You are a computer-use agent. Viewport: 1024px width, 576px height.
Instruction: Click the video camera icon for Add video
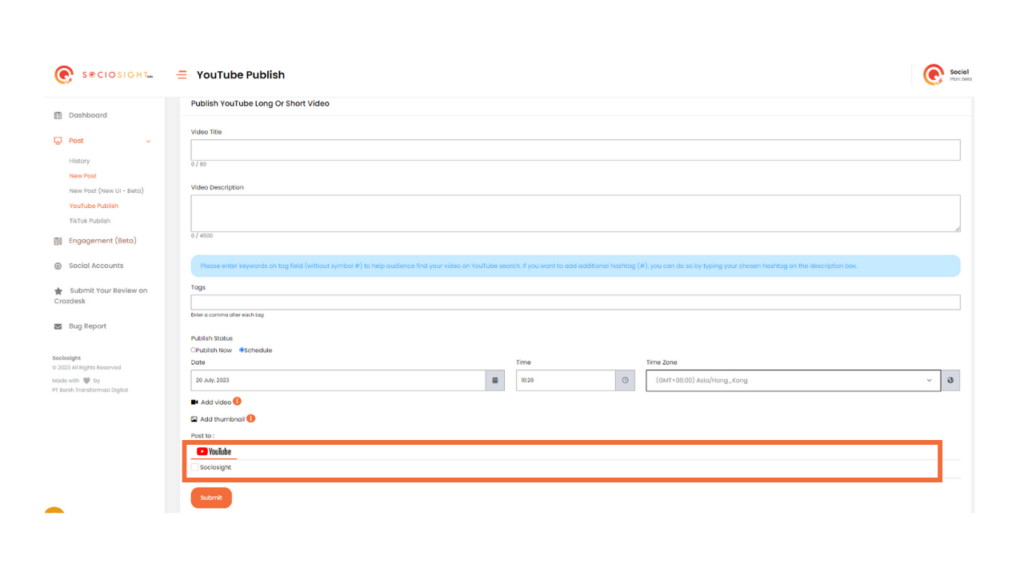pyautogui.click(x=195, y=402)
